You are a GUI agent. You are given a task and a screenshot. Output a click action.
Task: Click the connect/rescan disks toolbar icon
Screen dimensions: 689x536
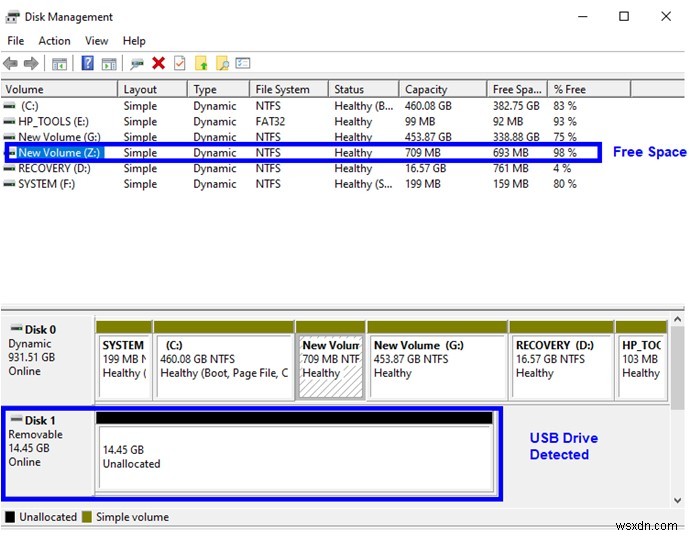[x=137, y=64]
